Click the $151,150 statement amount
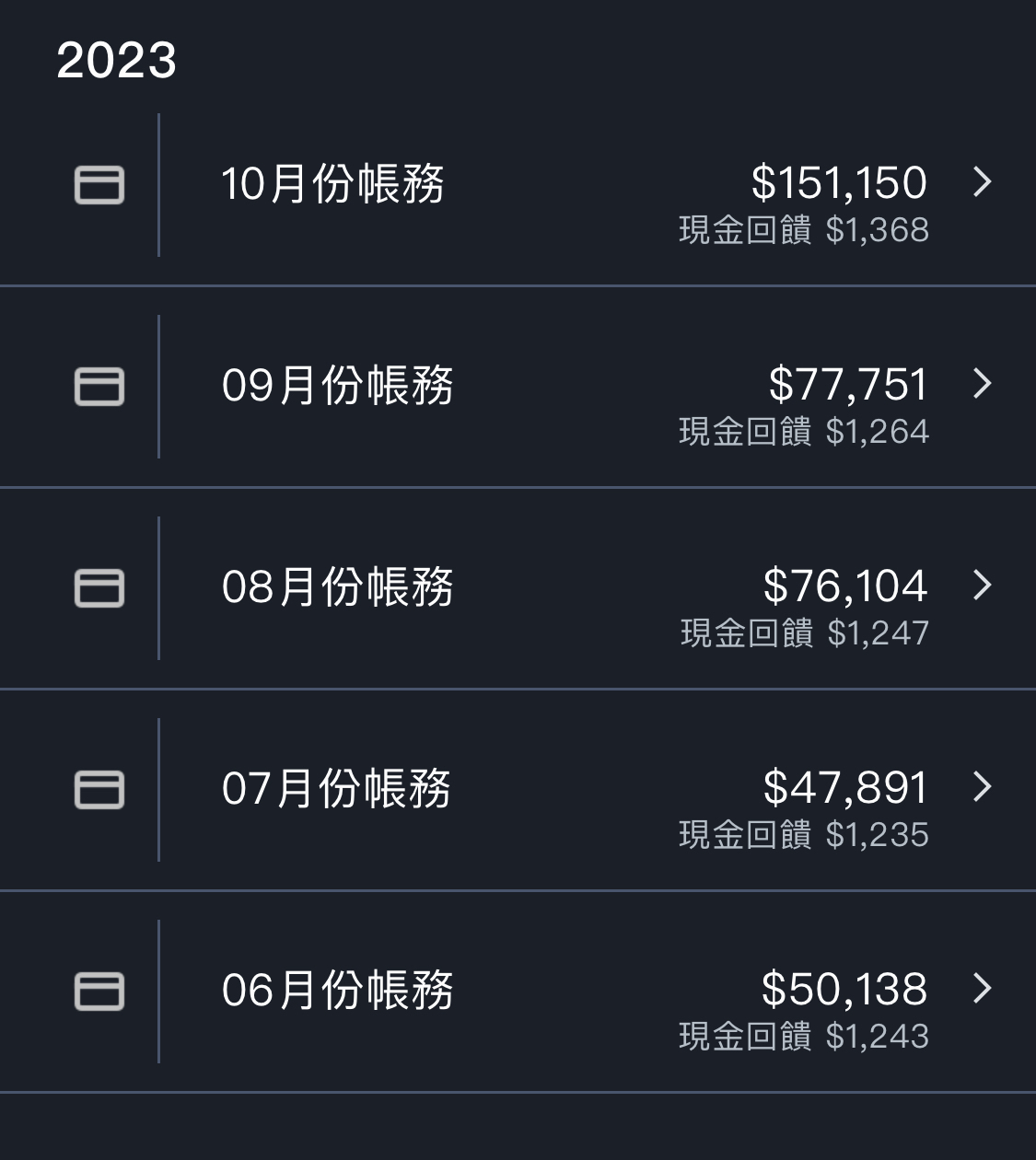The image size is (1036, 1160). point(839,182)
